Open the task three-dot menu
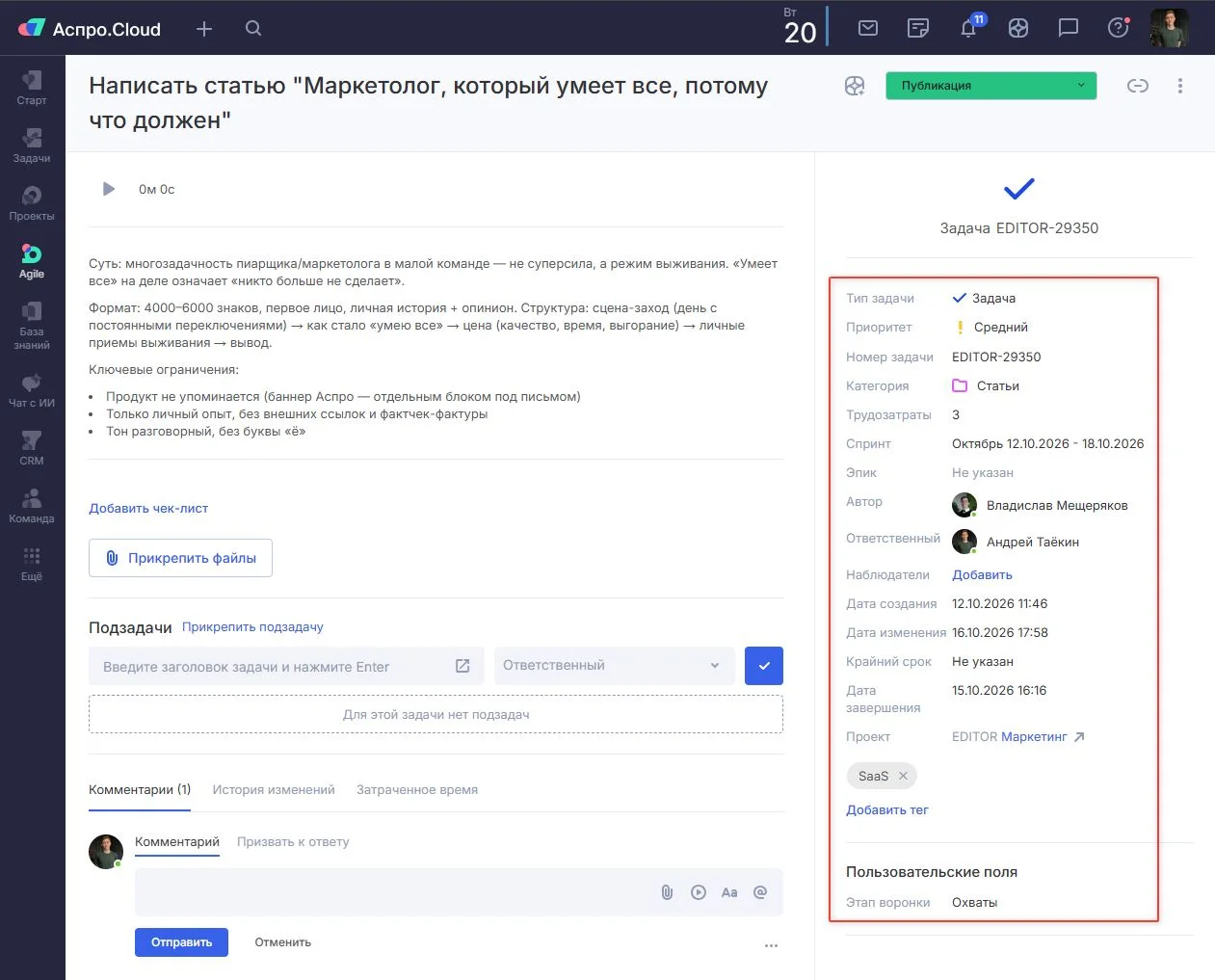 click(1180, 86)
